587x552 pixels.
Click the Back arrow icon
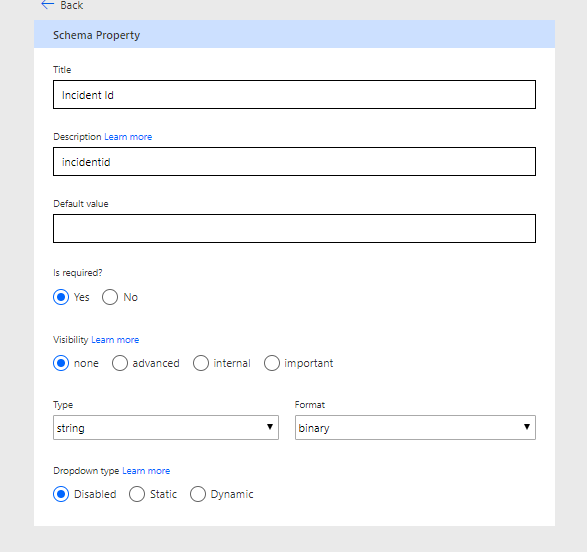[48, 5]
